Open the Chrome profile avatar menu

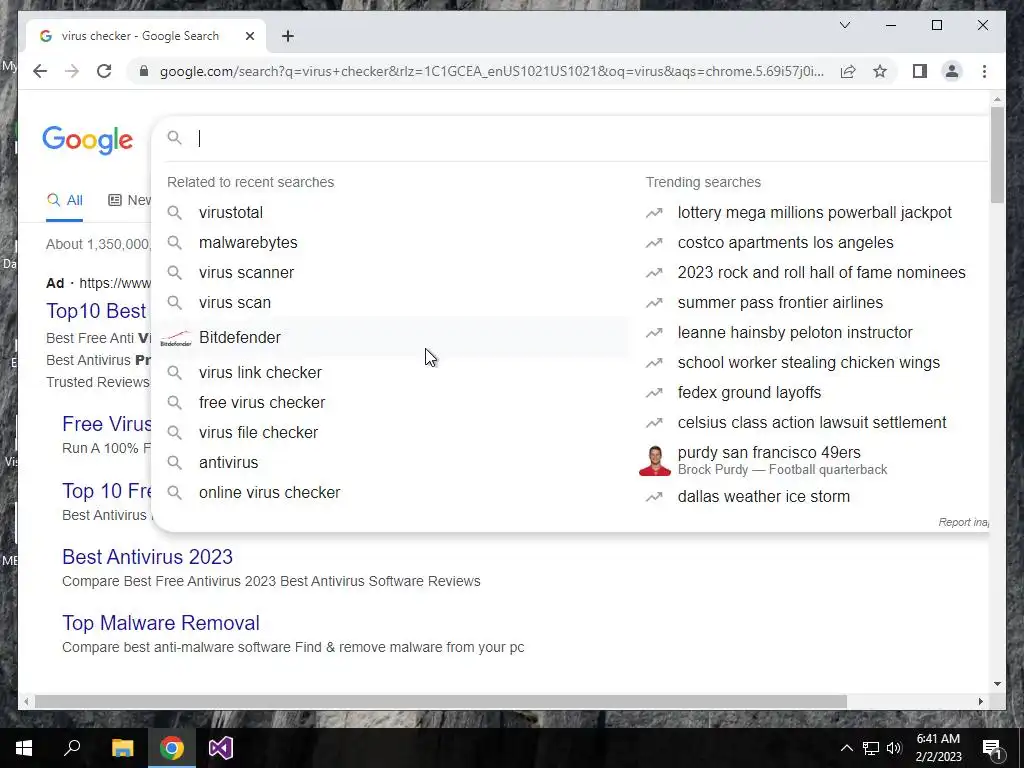952,71
